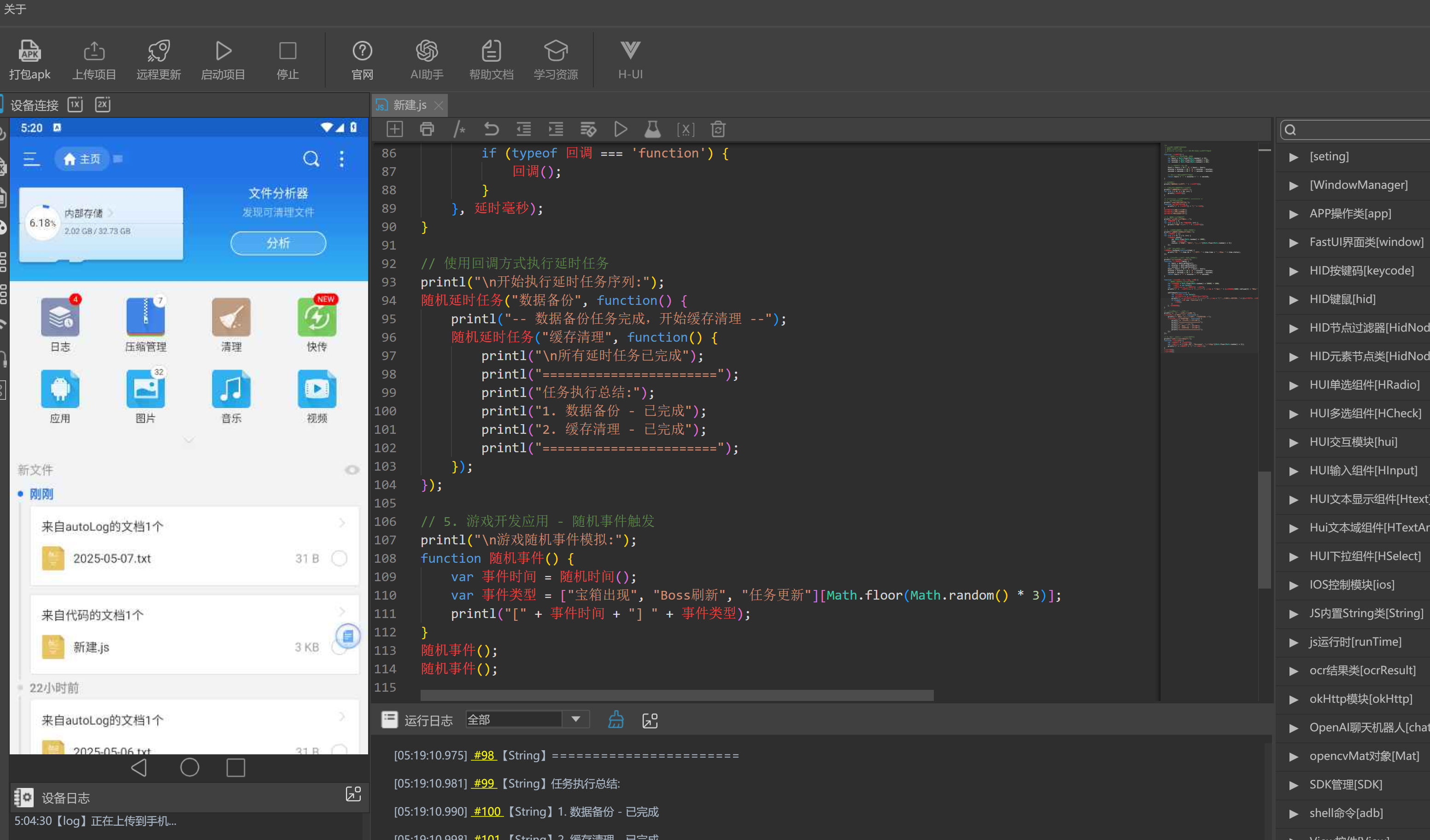Expand the [WindowManager] node
The width and height of the screenshot is (1430, 840).
(x=1294, y=186)
